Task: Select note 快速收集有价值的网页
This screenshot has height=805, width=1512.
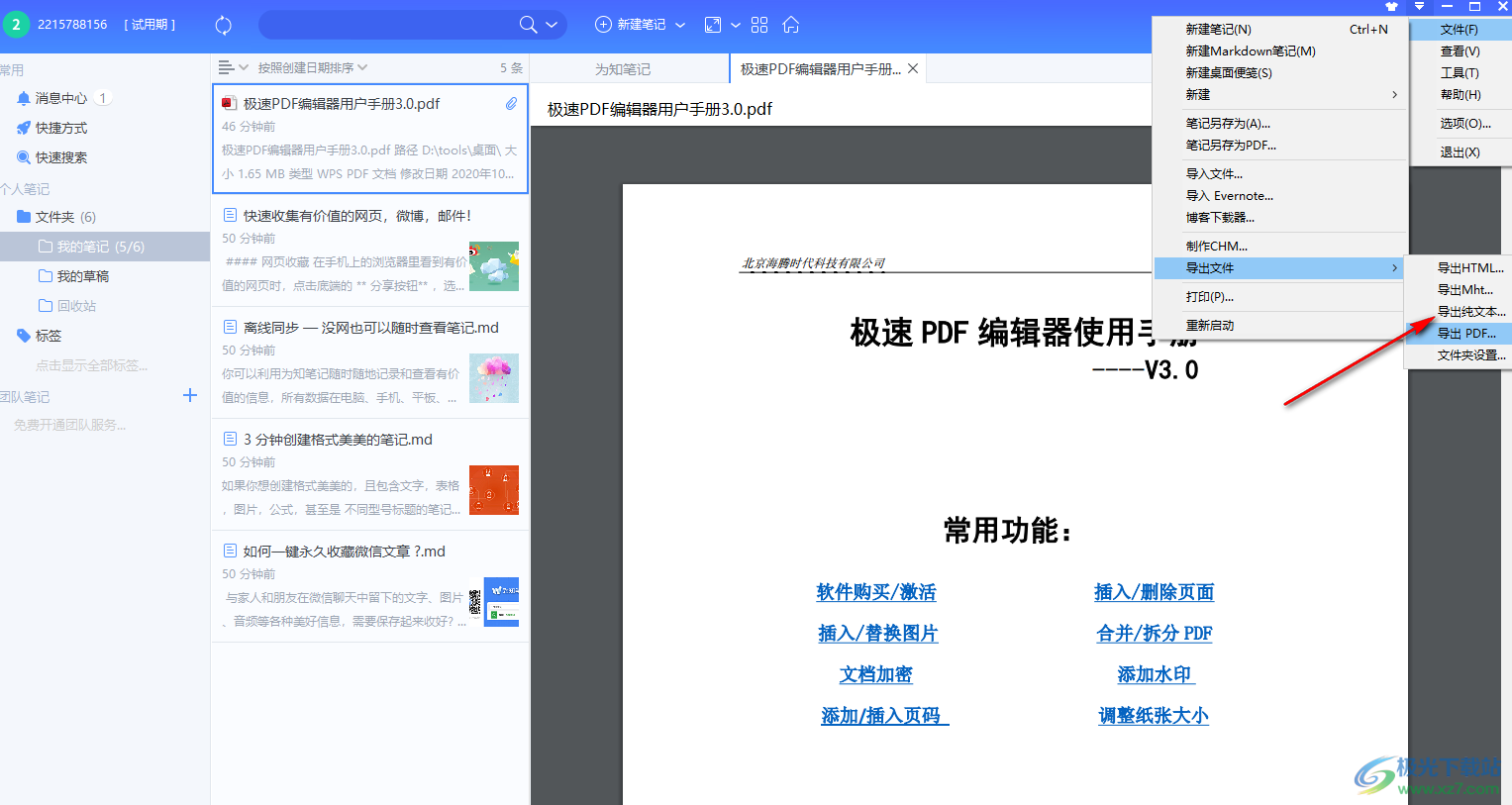Action: (370, 252)
